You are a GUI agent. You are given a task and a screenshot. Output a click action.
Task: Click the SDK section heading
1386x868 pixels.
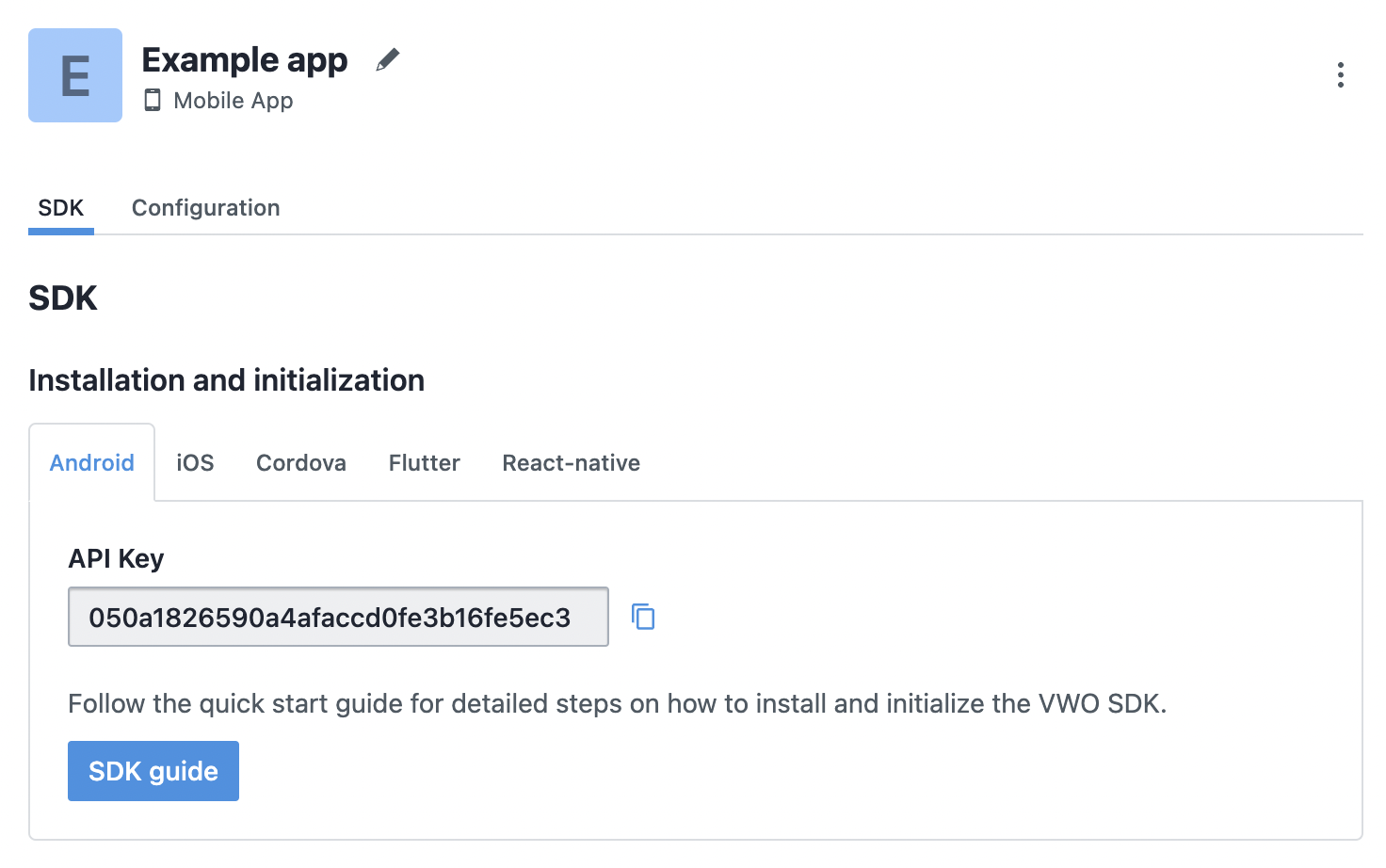tap(63, 298)
